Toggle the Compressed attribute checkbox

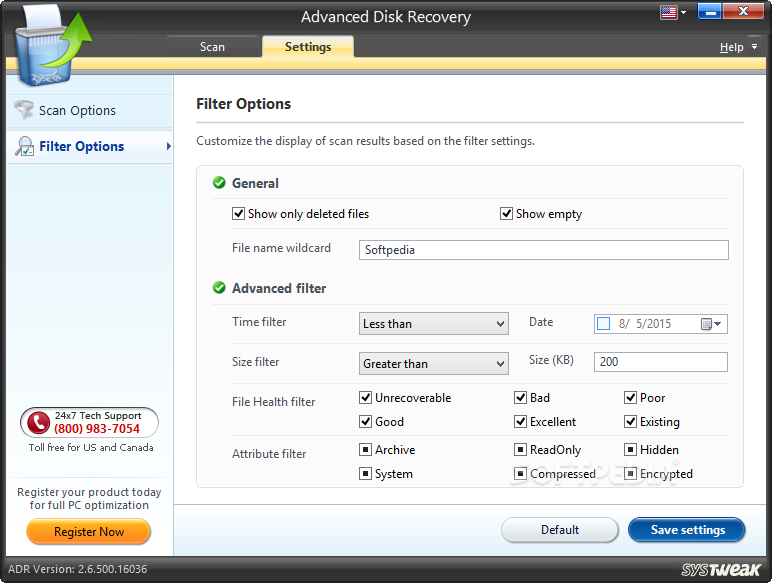(520, 474)
